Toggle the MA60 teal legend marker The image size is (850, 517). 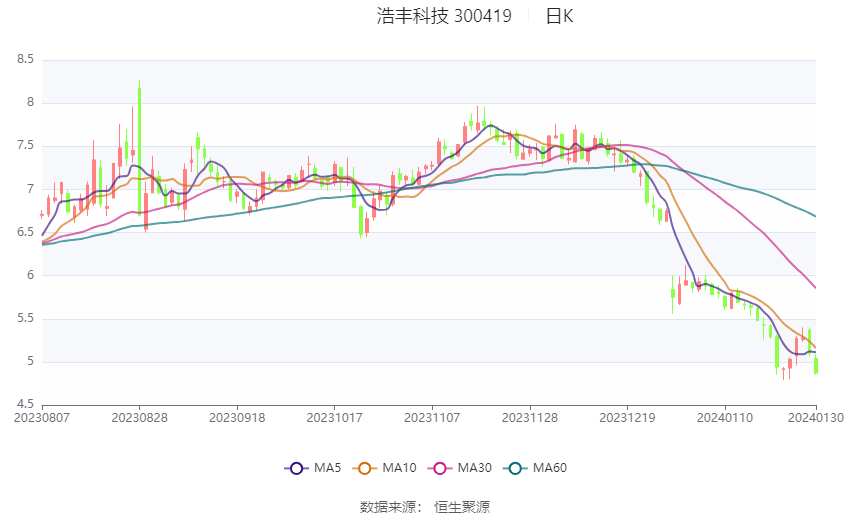515,468
